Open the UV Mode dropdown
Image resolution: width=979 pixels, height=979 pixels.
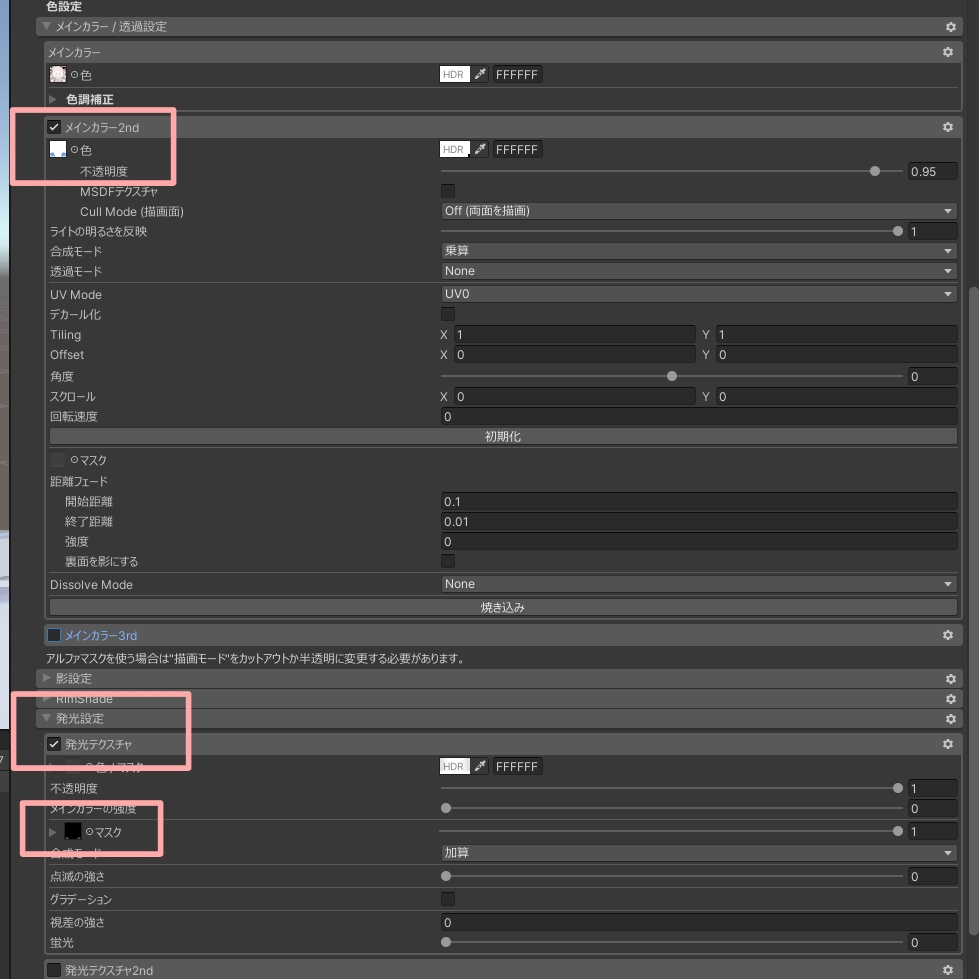pos(699,293)
